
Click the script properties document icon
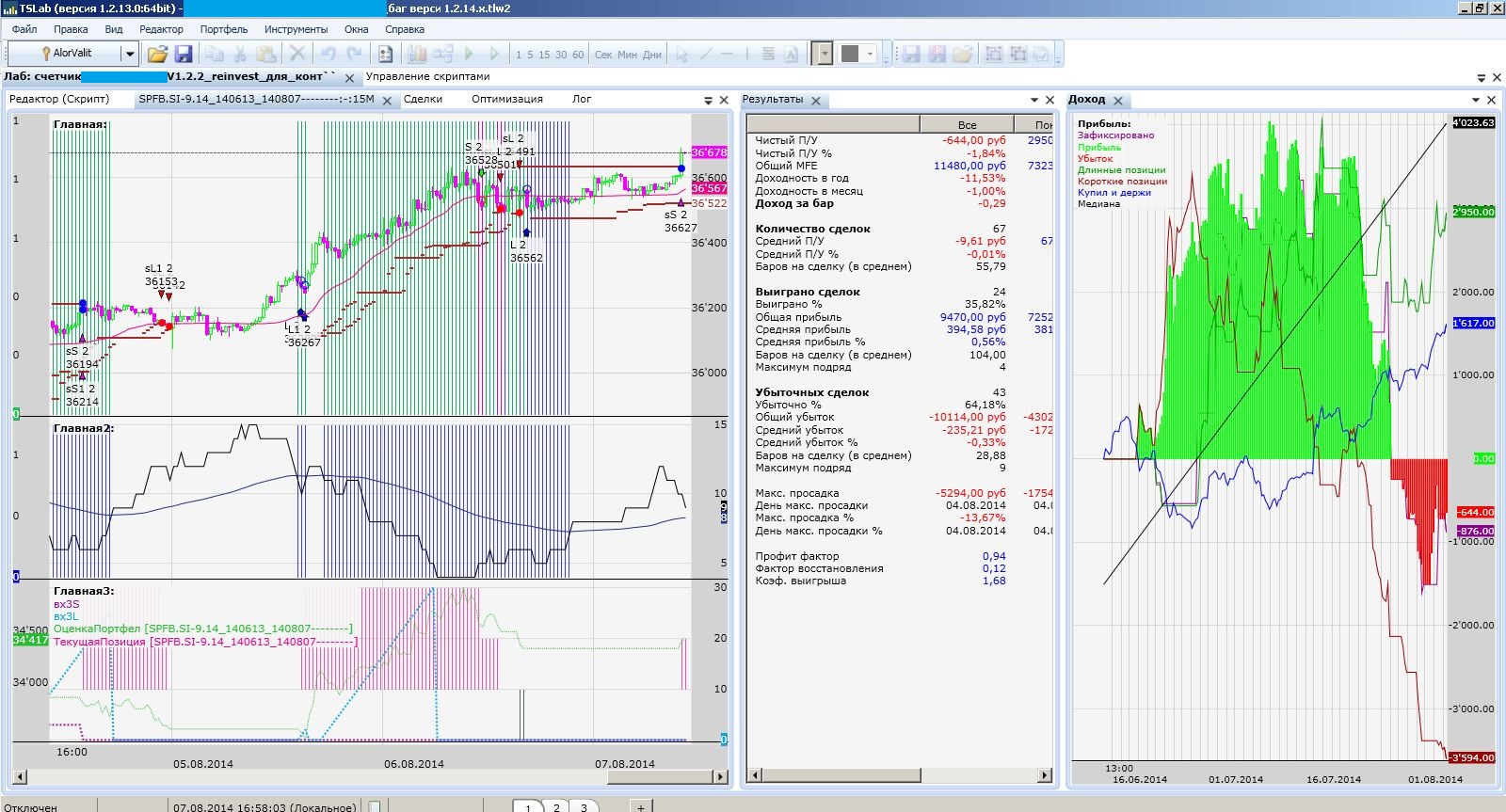pyautogui.click(x=386, y=55)
